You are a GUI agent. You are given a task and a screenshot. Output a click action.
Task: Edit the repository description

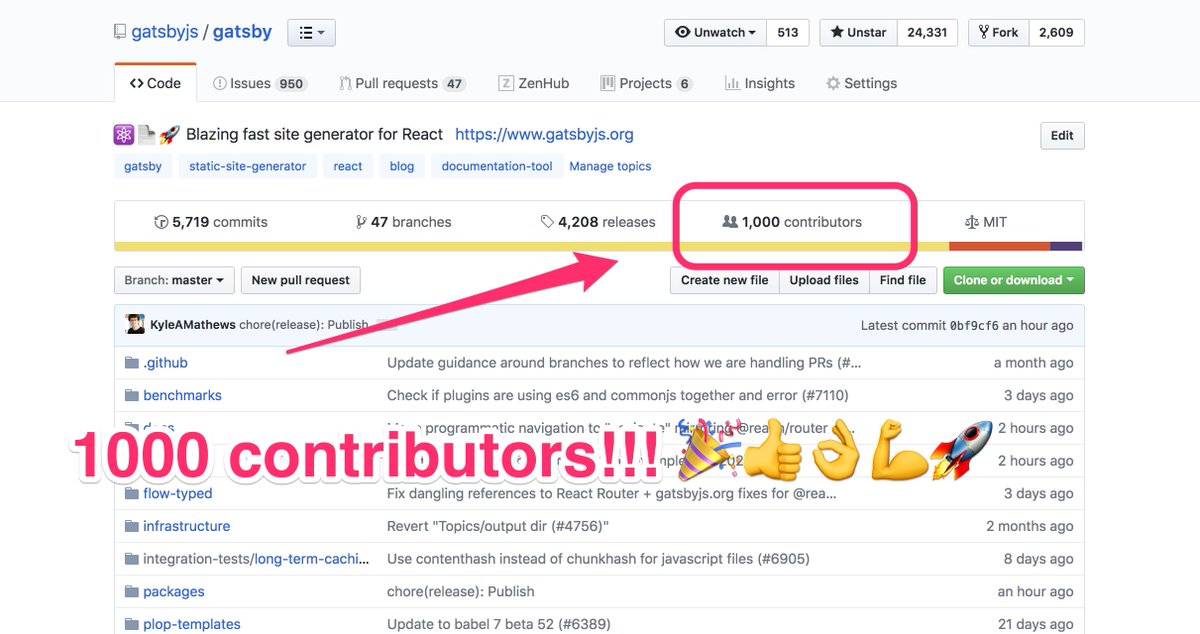[x=1062, y=136]
